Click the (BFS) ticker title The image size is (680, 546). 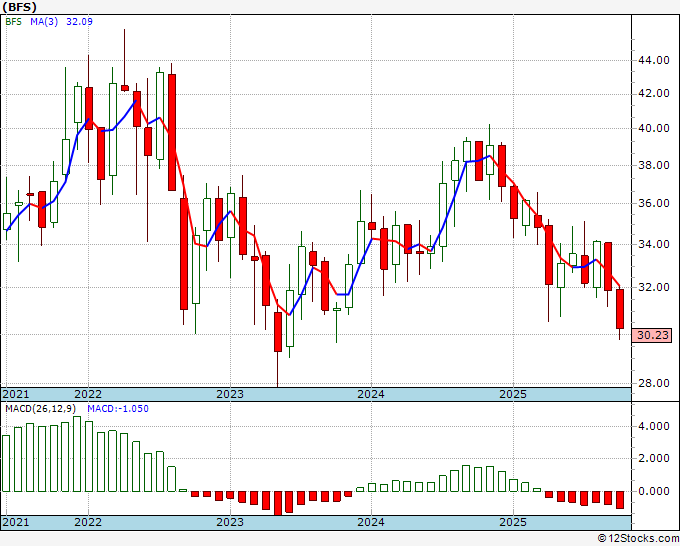(20, 7)
